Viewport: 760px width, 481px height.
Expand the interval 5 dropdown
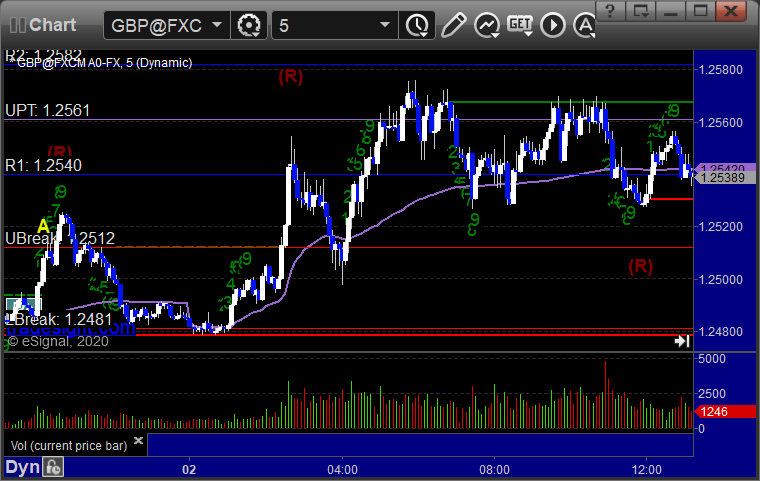click(x=385, y=25)
